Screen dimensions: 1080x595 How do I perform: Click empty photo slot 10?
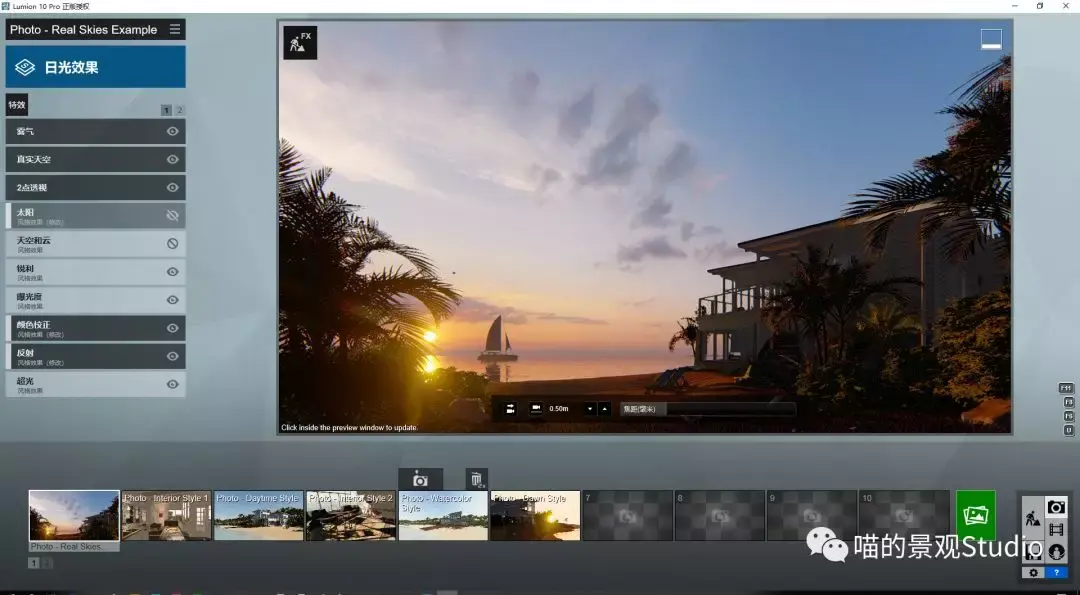(904, 515)
